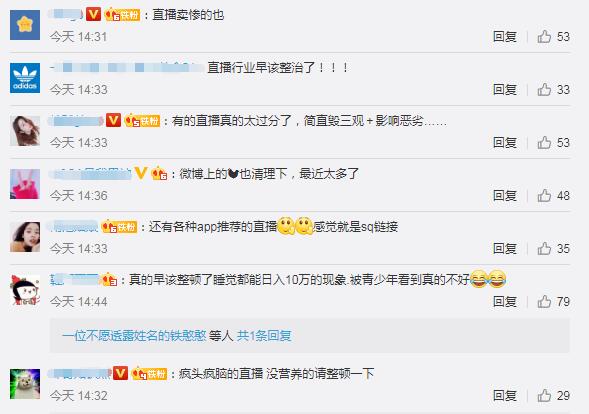Reply to comment about 毁三观
The width and height of the screenshot is (589, 414).
tap(505, 143)
